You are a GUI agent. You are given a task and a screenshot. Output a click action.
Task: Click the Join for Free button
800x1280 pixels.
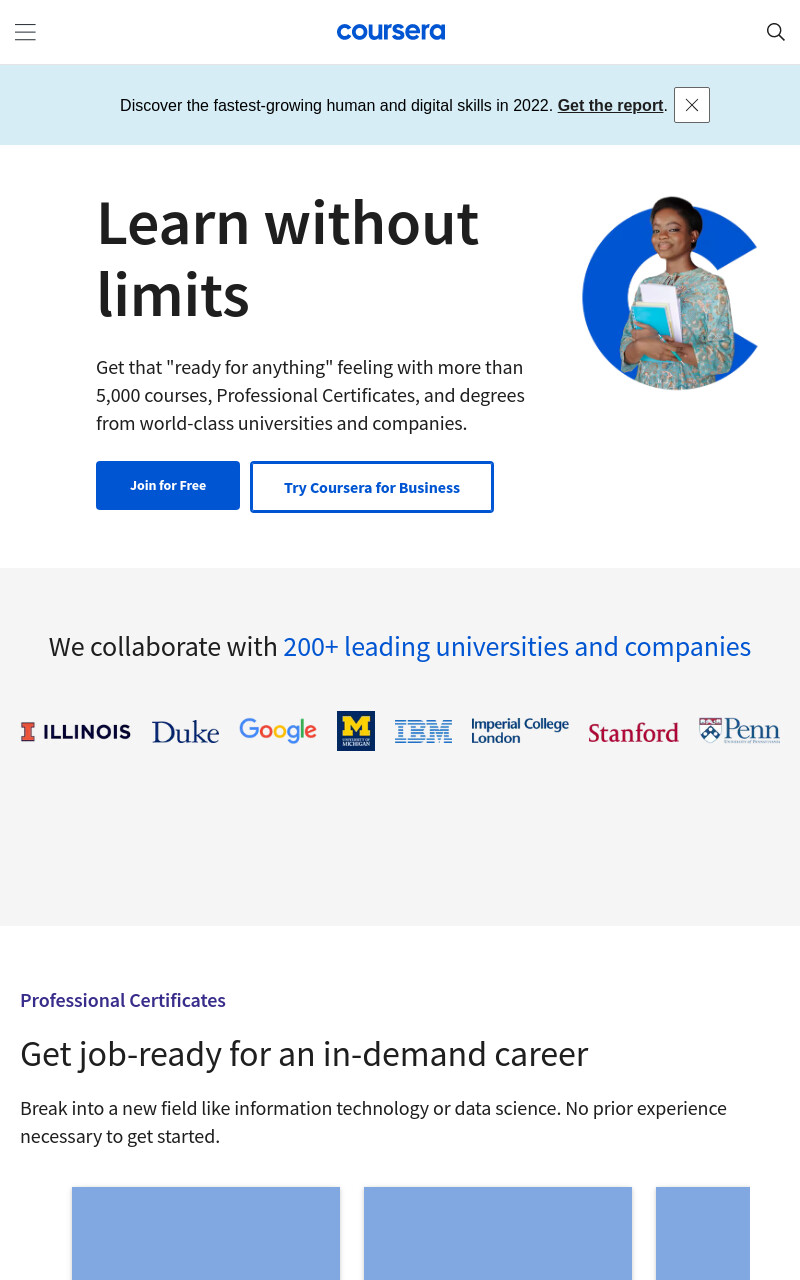click(x=168, y=486)
